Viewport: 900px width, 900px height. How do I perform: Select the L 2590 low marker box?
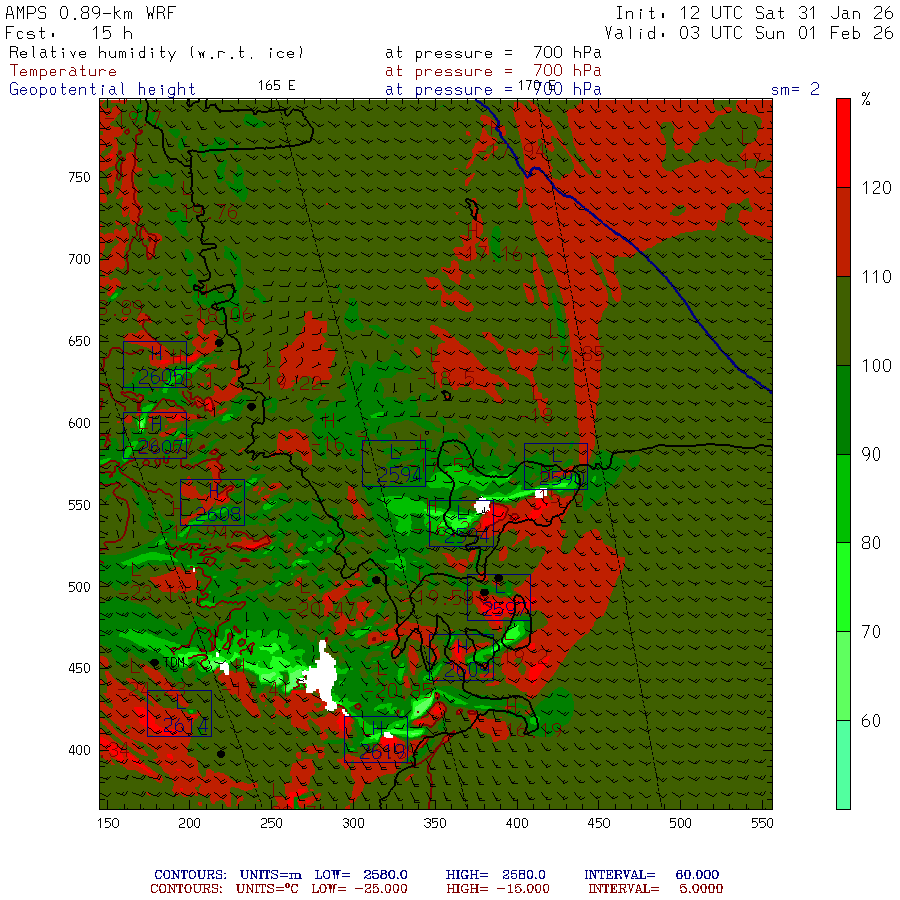point(555,467)
